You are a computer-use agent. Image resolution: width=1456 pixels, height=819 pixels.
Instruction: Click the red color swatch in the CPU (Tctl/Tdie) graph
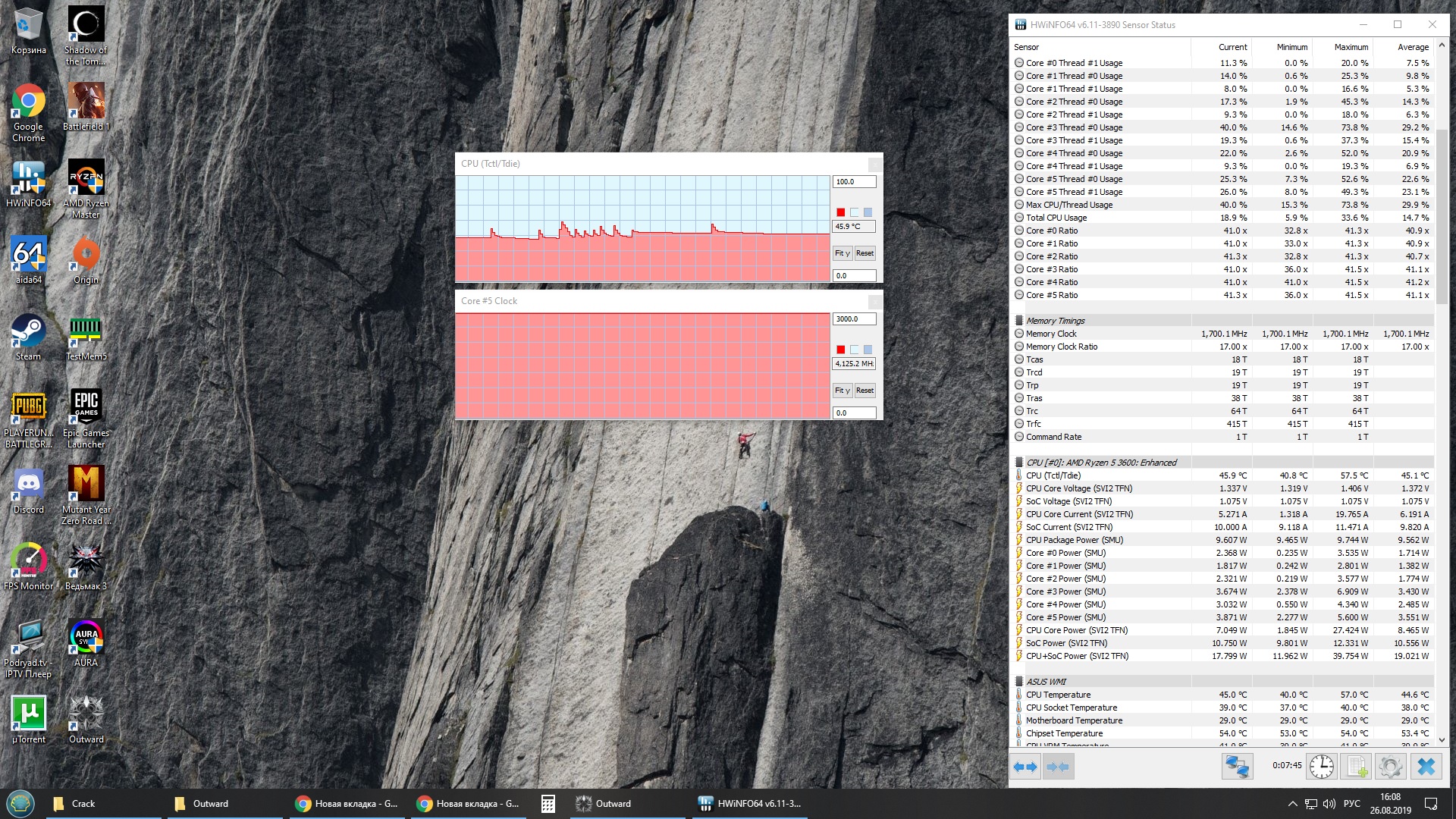[840, 212]
